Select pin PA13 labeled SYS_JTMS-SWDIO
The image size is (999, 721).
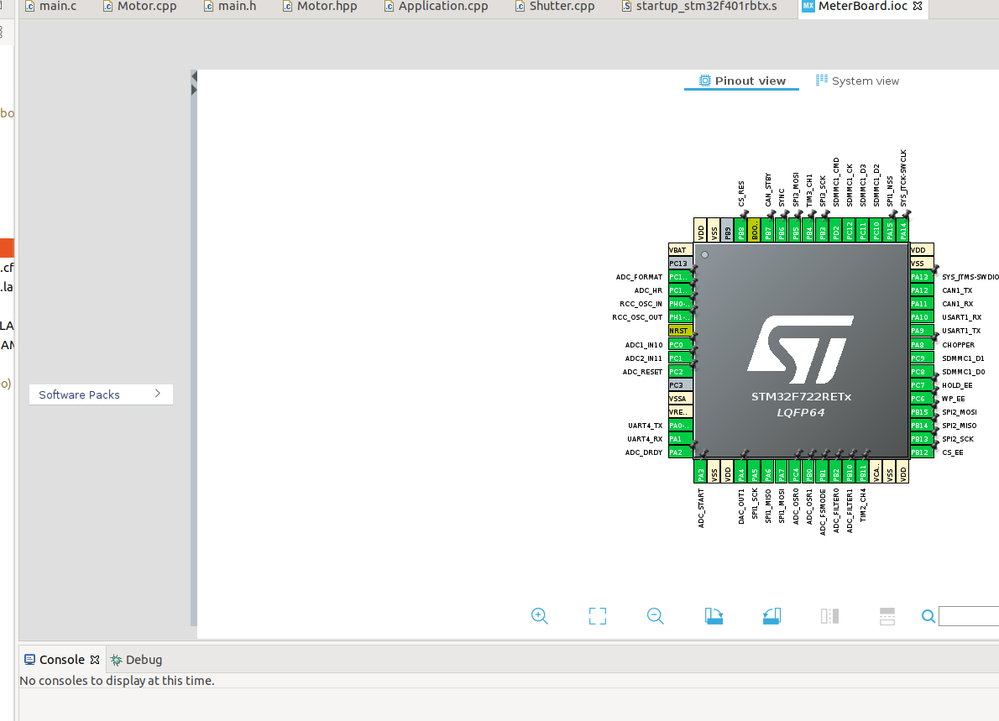(922, 277)
